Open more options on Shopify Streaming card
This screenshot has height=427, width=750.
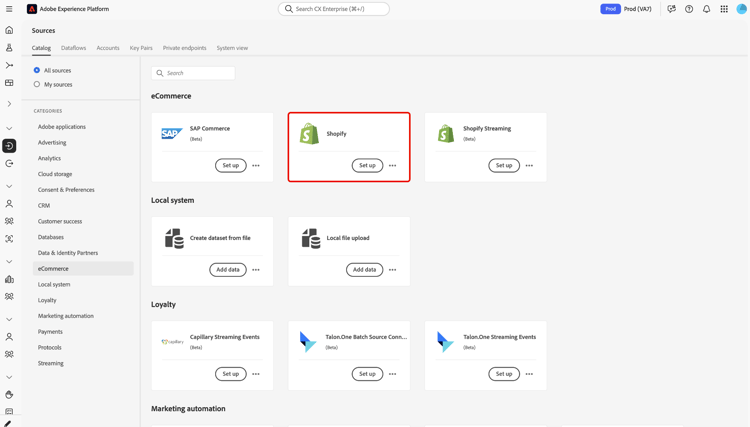(529, 165)
